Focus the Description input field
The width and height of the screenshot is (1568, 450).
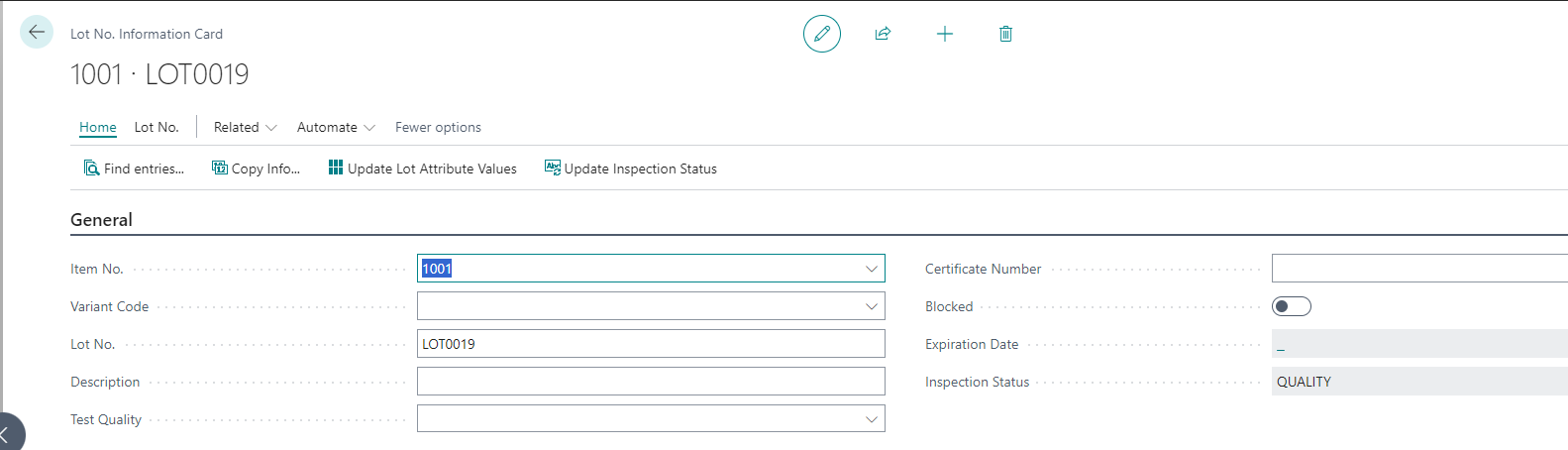click(651, 382)
